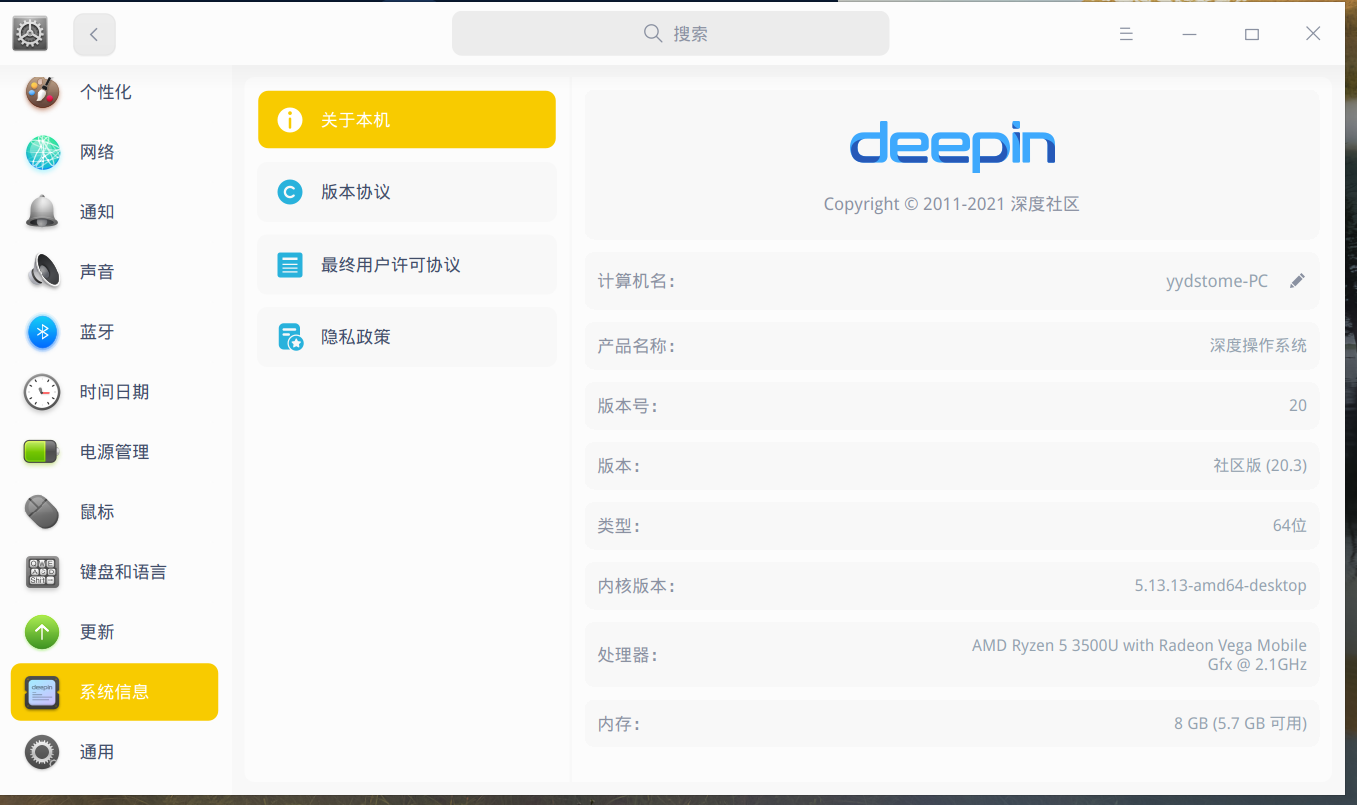Click edition value 社区版 (20.3)

tap(1260, 465)
